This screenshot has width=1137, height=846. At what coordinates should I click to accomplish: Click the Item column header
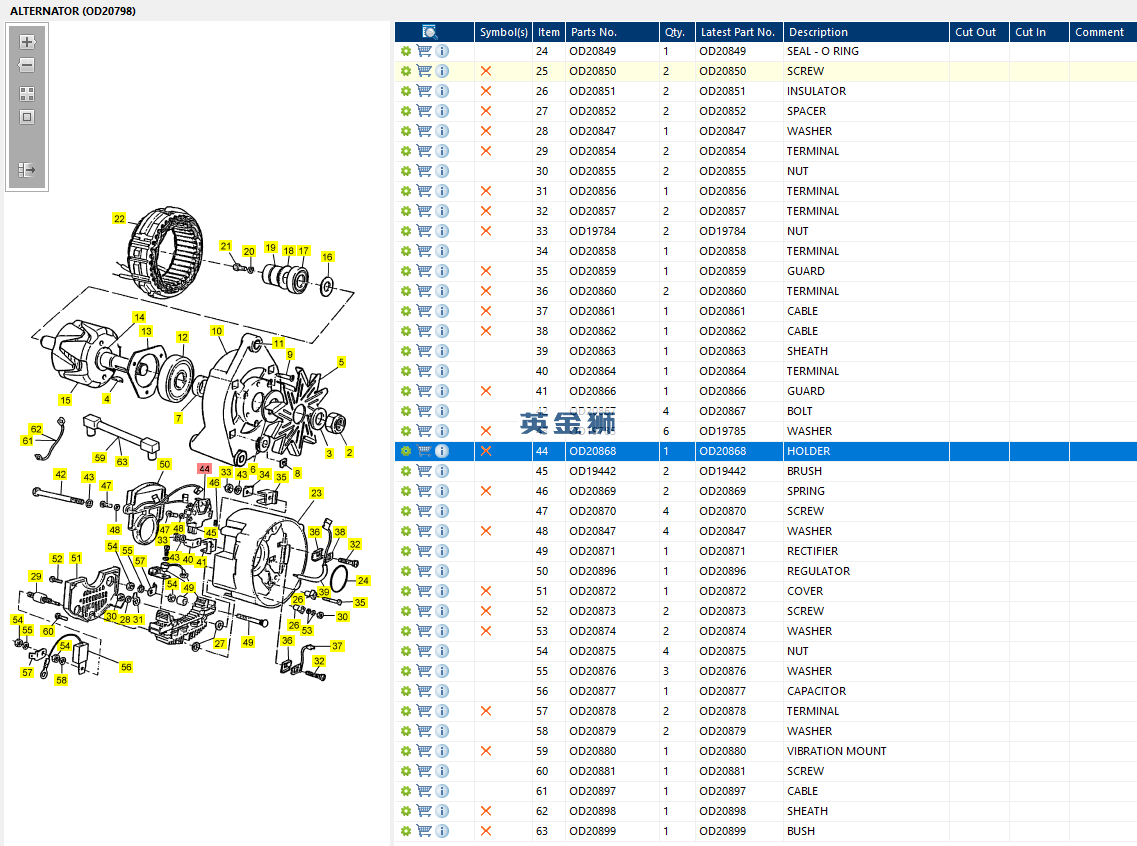click(548, 32)
